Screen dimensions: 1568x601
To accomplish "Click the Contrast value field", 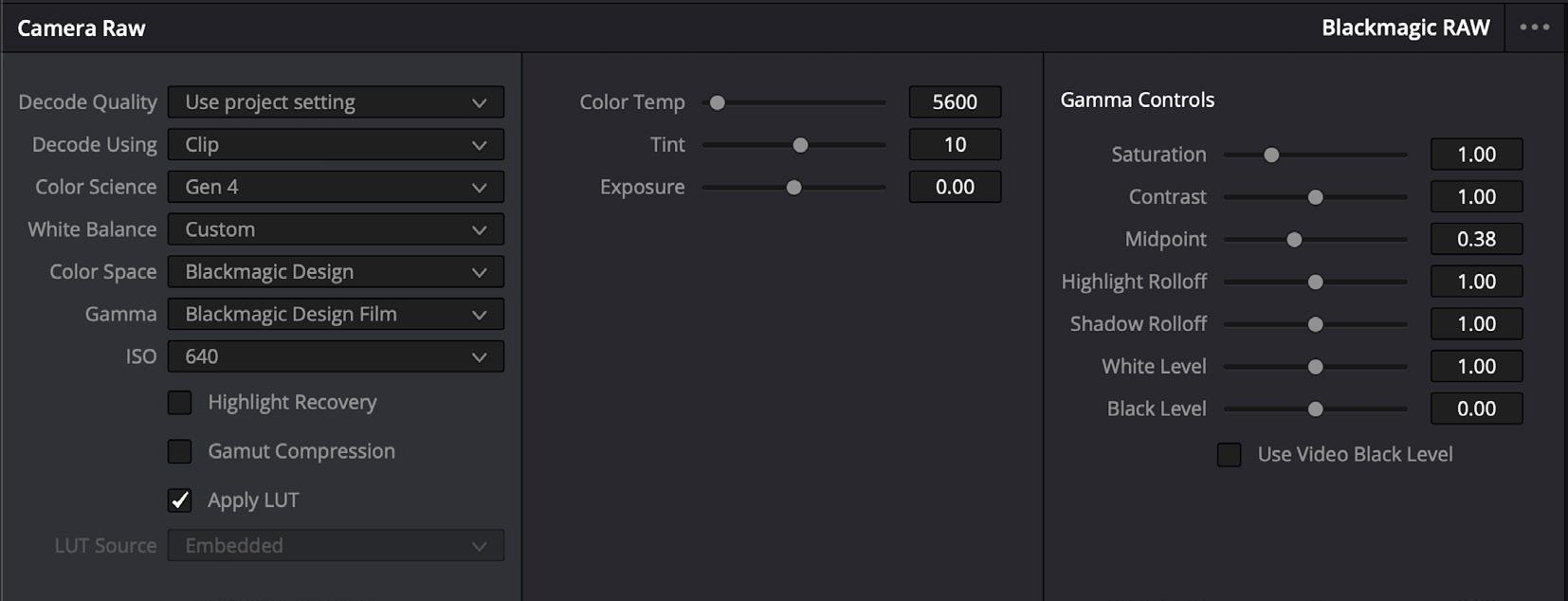I will click(x=1475, y=197).
